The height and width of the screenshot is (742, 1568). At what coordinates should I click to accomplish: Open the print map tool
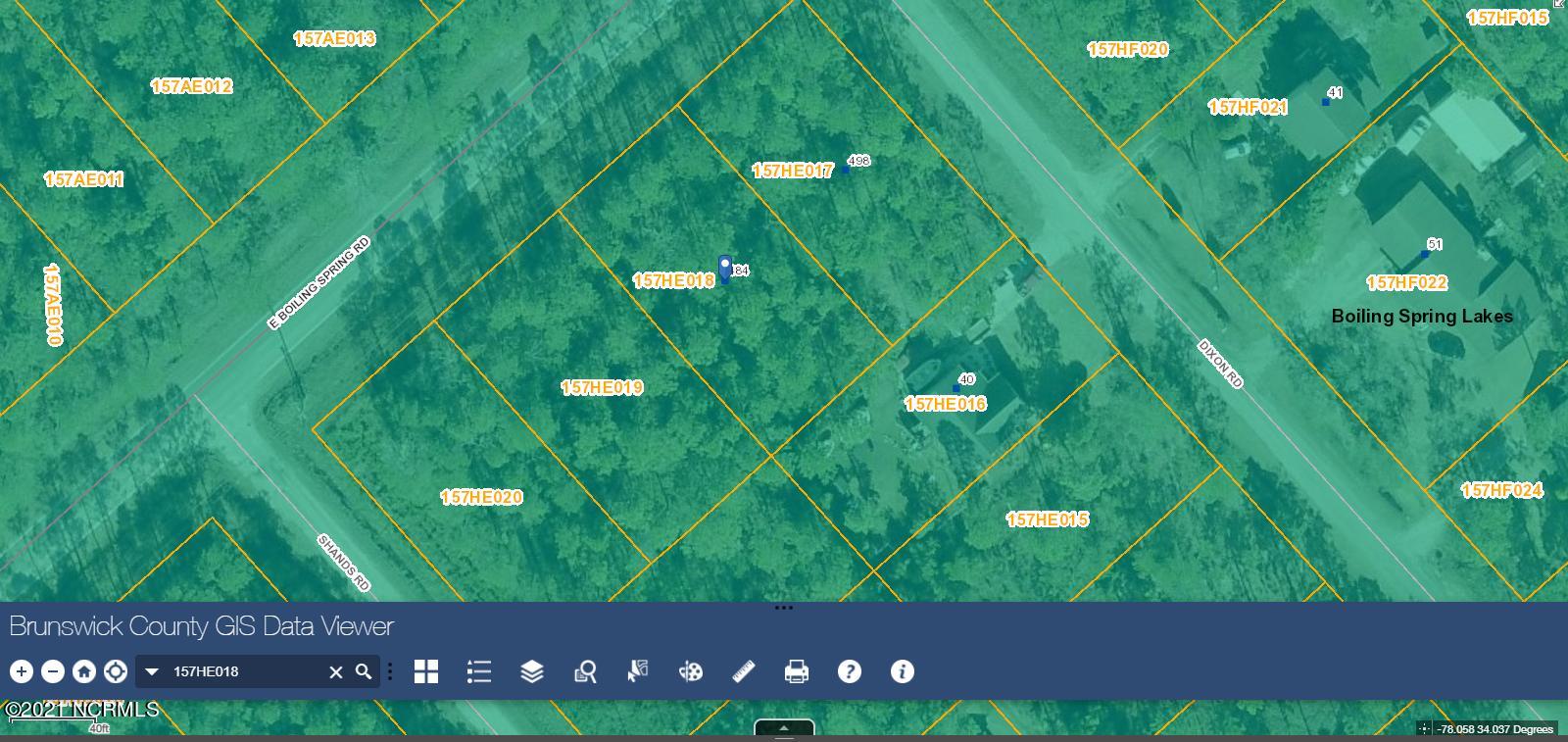(797, 671)
